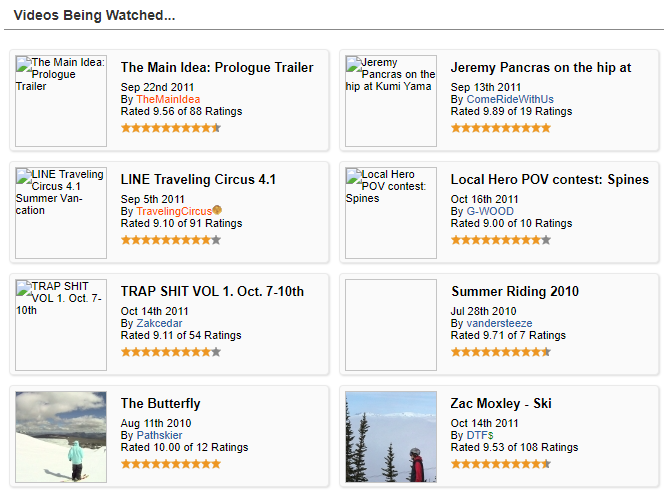Click star rating under LINE Traveling Circus
The height and width of the screenshot is (492, 665).
(x=170, y=240)
